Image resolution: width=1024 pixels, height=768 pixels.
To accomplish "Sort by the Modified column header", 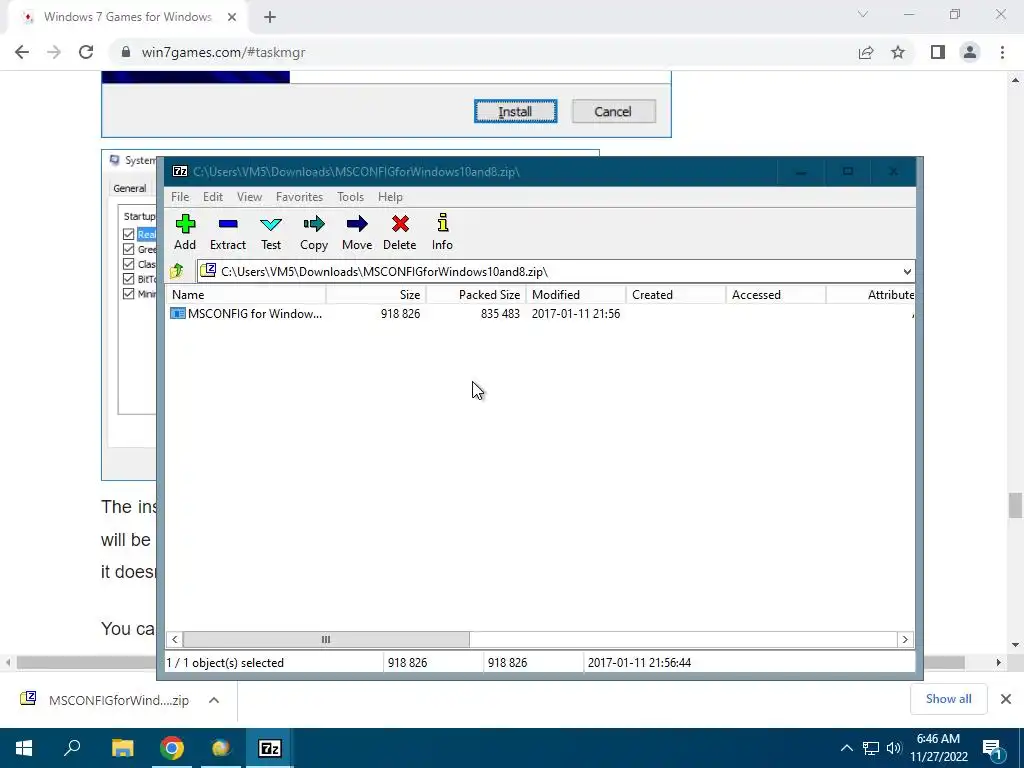I will 576,295.
